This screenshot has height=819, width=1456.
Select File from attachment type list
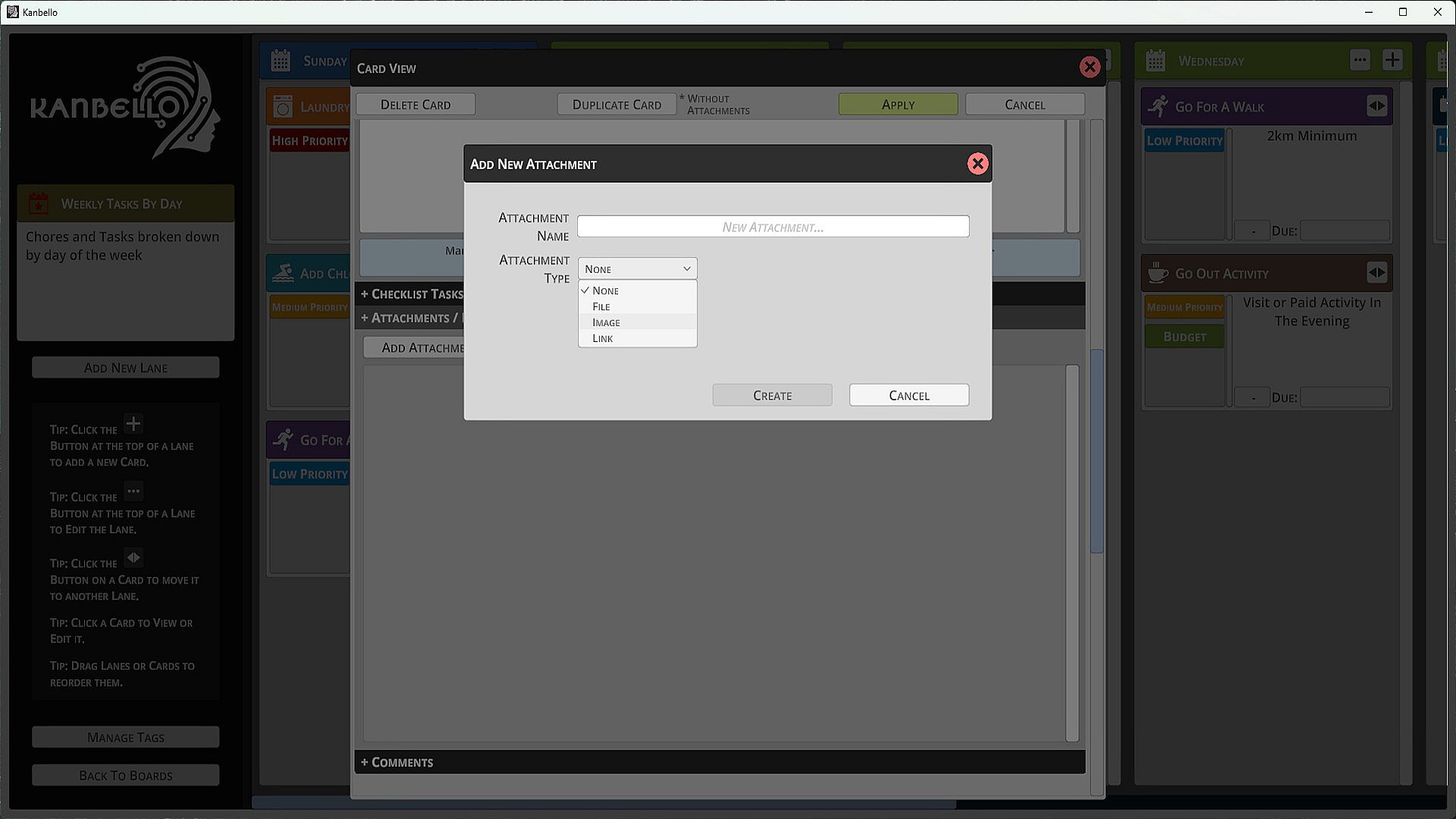click(601, 306)
